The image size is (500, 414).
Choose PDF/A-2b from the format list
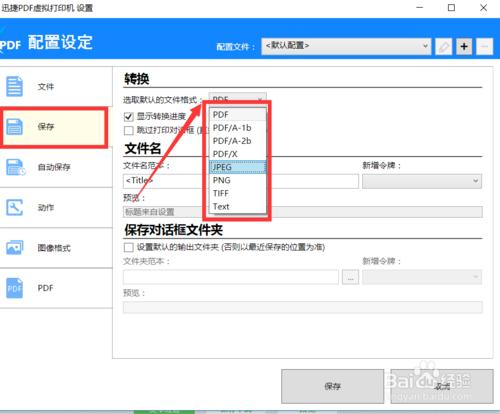coord(238,141)
